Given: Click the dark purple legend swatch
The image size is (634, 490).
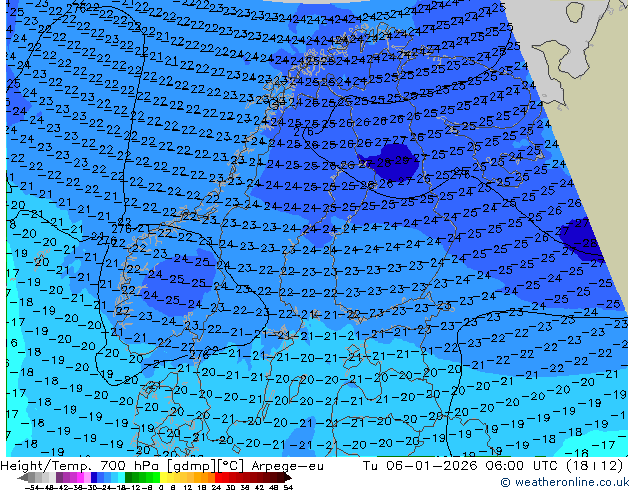Looking at the screenshot, I should [59, 477].
